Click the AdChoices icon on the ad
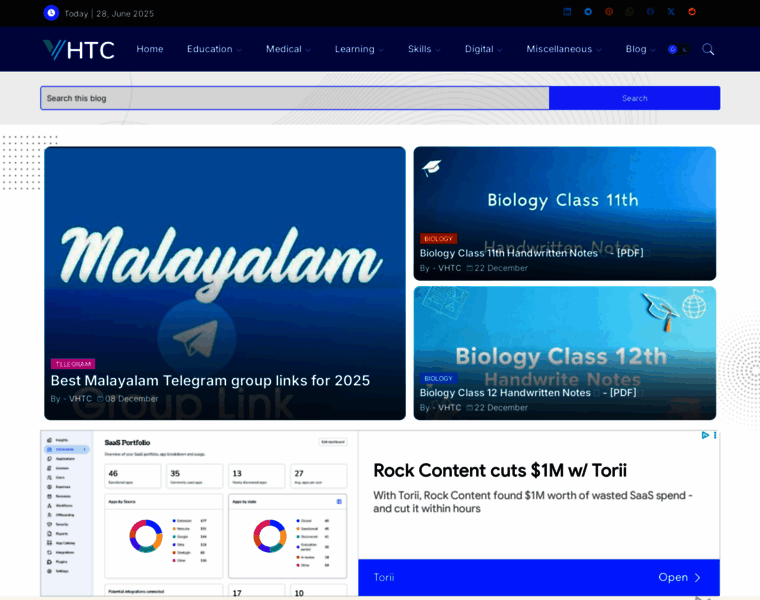The width and height of the screenshot is (760, 600). tap(705, 435)
